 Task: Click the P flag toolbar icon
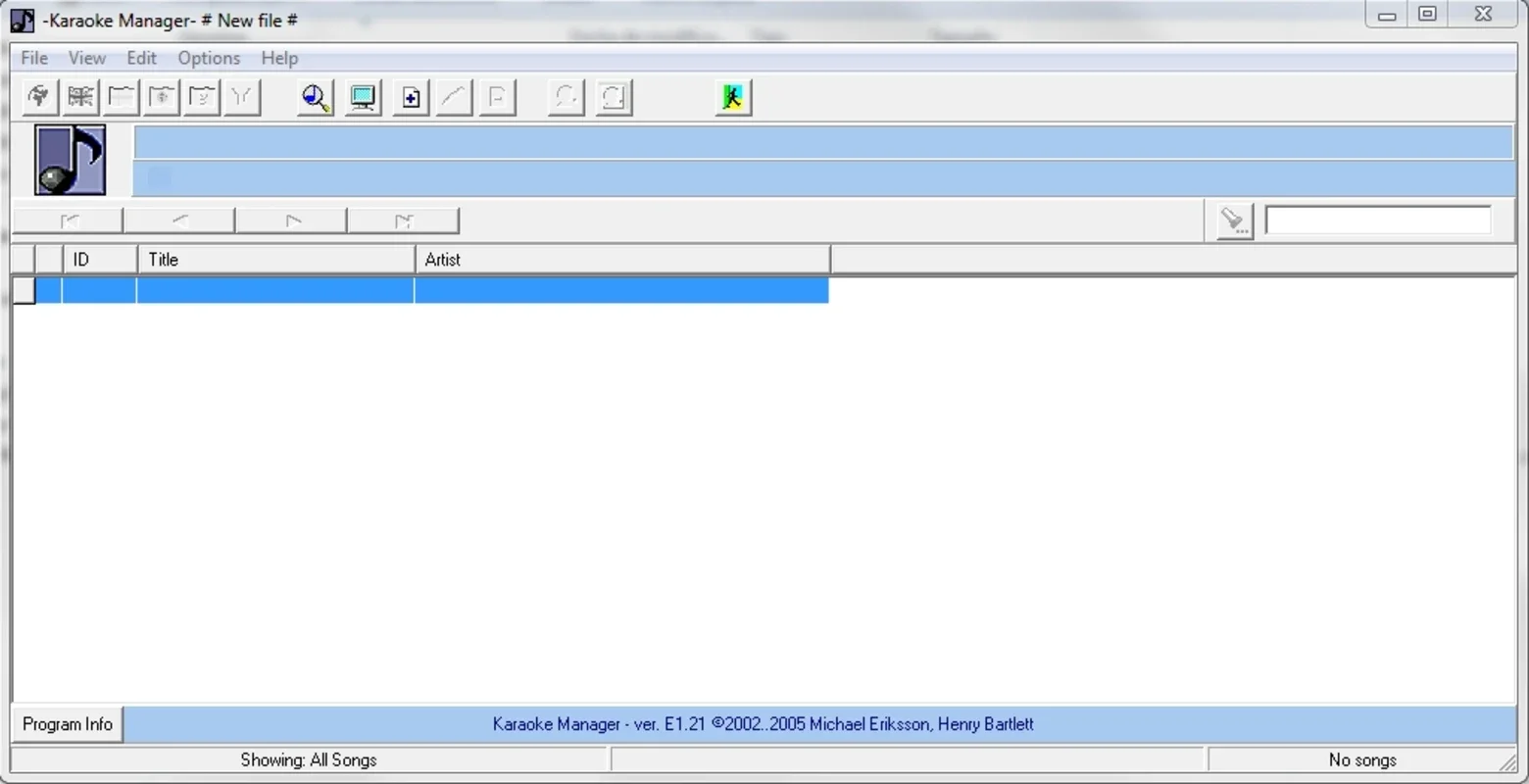pyautogui.click(x=497, y=97)
